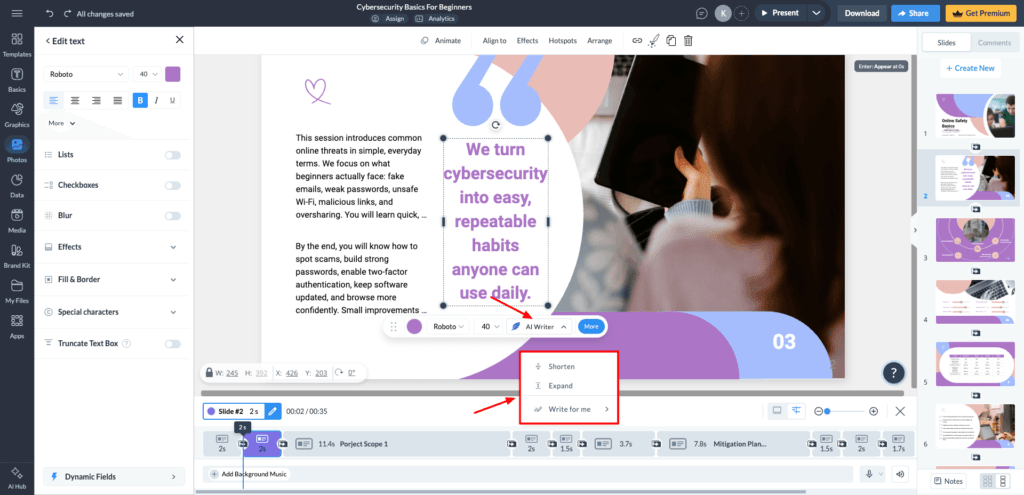Zoom in the timeline with plus icon
Screen dimensions: 1024x495
[873, 411]
